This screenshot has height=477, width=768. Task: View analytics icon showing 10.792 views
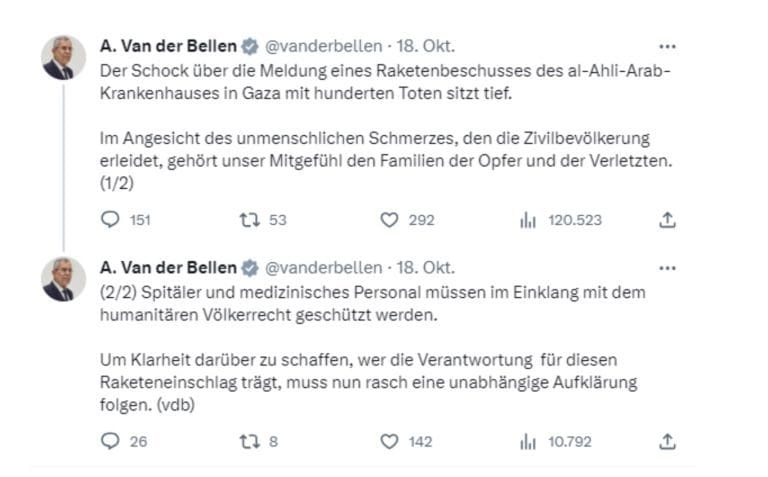(x=528, y=442)
